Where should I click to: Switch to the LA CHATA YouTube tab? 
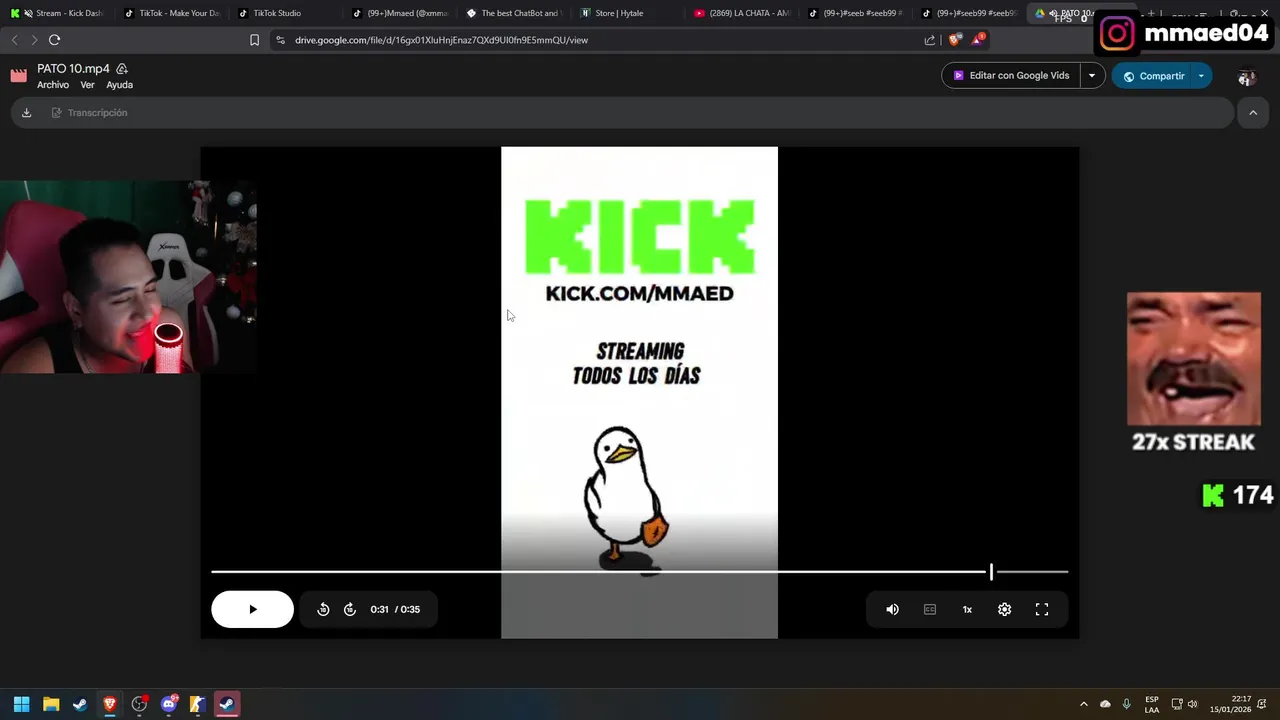(742, 13)
